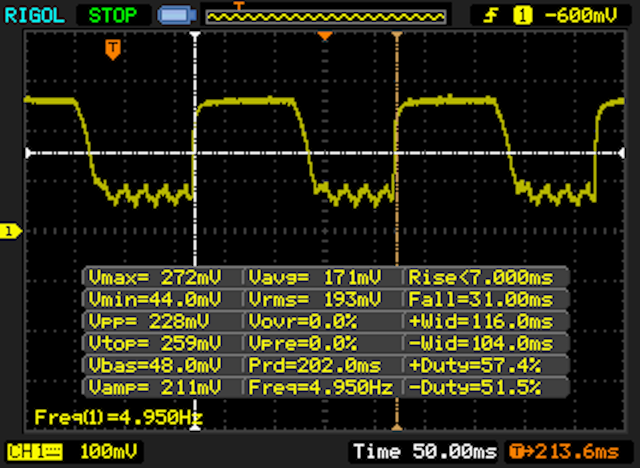Click the white cursor A top handle
Image resolution: width=640 pixels, height=468 pixels.
[x=195, y=35]
